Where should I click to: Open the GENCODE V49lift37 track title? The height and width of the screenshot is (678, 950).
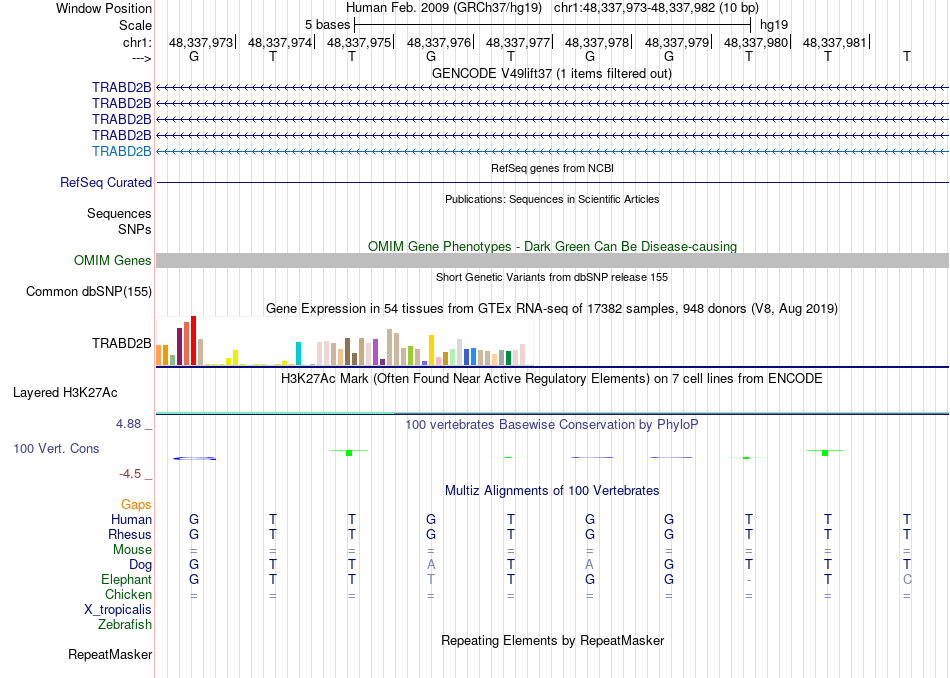pyautogui.click(x=551, y=73)
